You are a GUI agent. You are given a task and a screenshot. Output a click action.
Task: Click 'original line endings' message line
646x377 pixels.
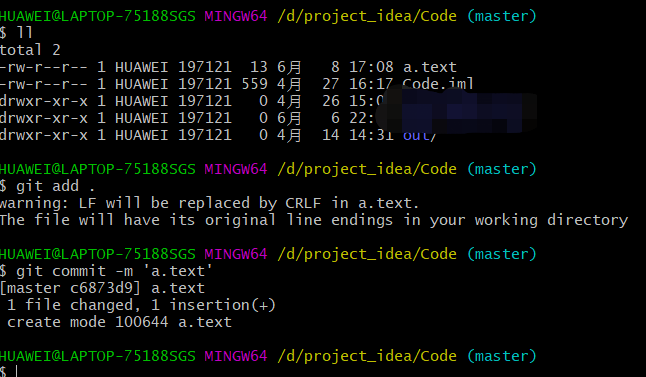tap(314, 220)
